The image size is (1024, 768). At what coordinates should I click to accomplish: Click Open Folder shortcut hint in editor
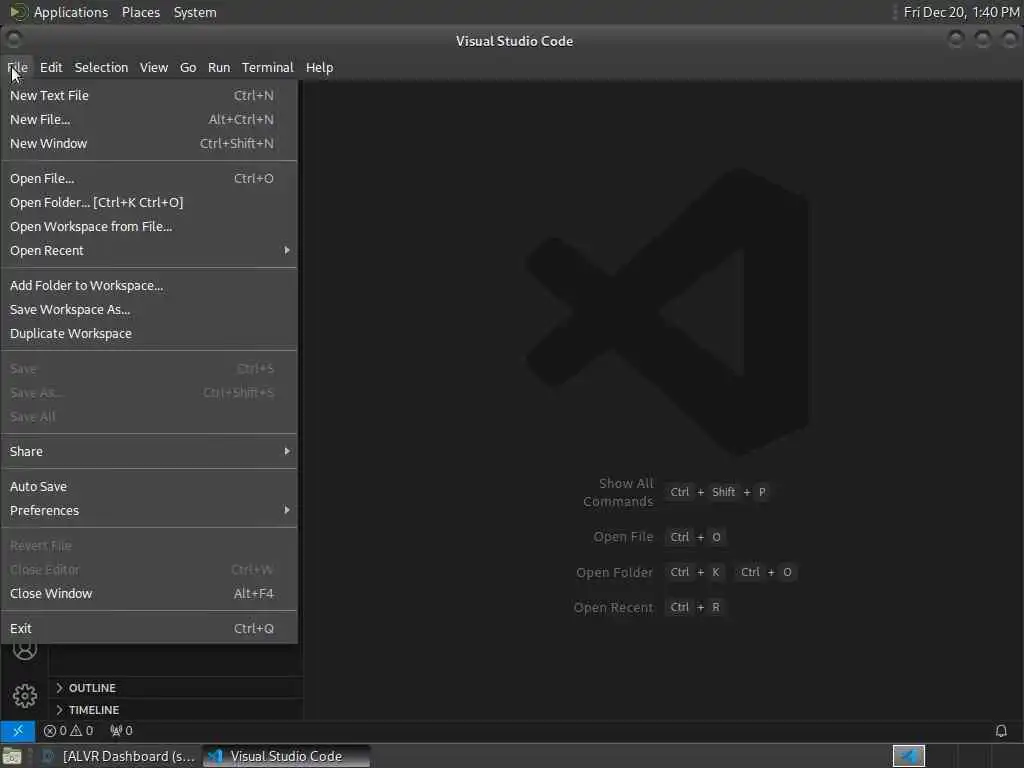(x=686, y=572)
